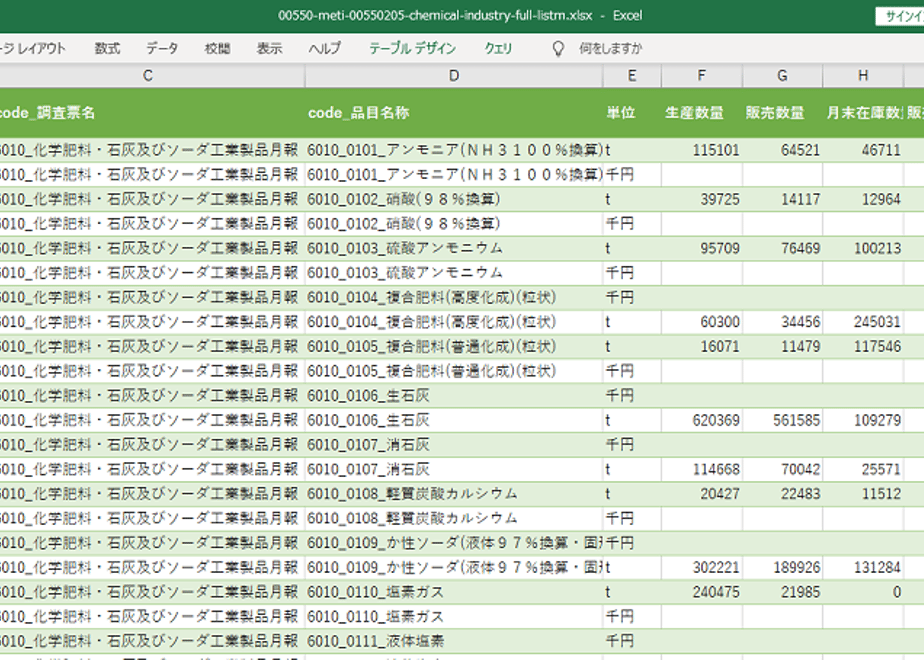Open the データ ribbon tab
The height and width of the screenshot is (660, 924).
[x=162, y=48]
